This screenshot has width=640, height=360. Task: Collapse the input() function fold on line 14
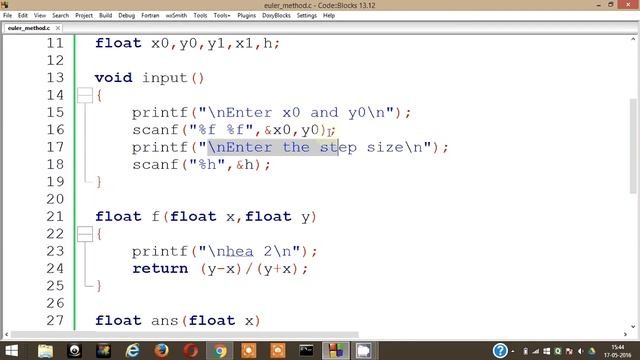click(x=85, y=96)
